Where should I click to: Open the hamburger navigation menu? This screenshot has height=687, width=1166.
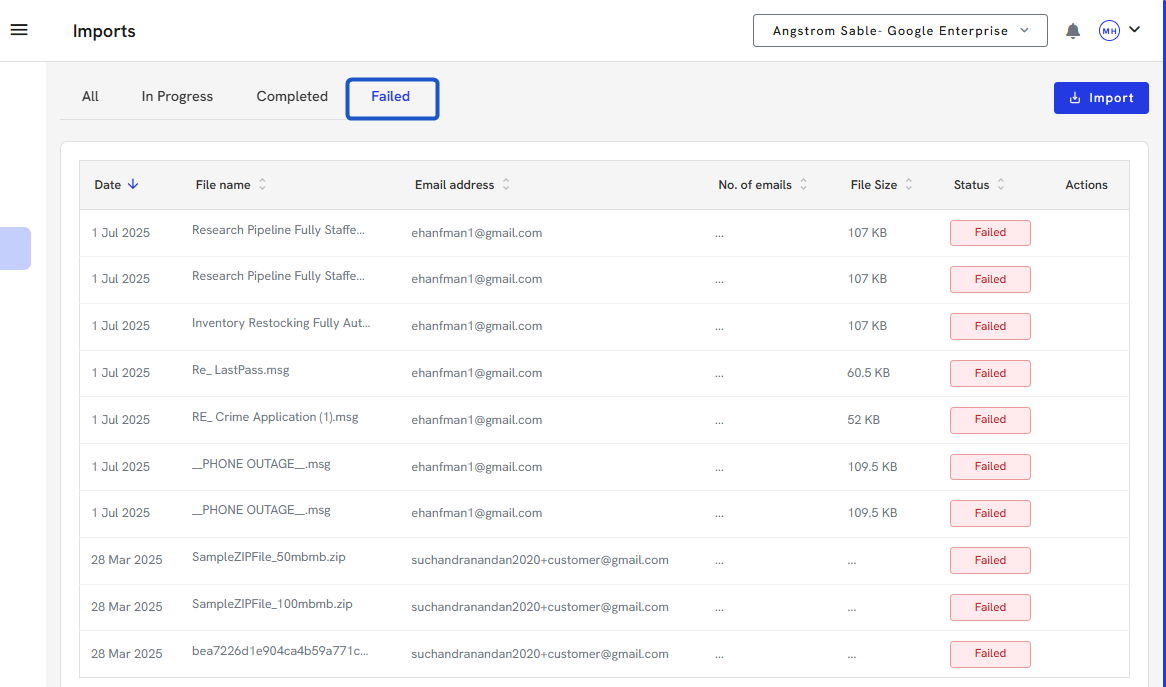click(19, 30)
